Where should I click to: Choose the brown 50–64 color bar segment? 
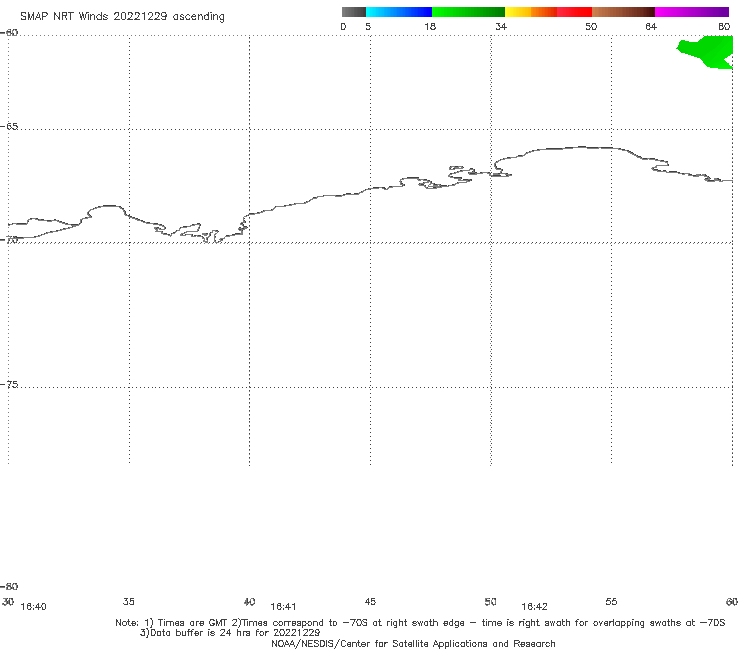point(623,12)
